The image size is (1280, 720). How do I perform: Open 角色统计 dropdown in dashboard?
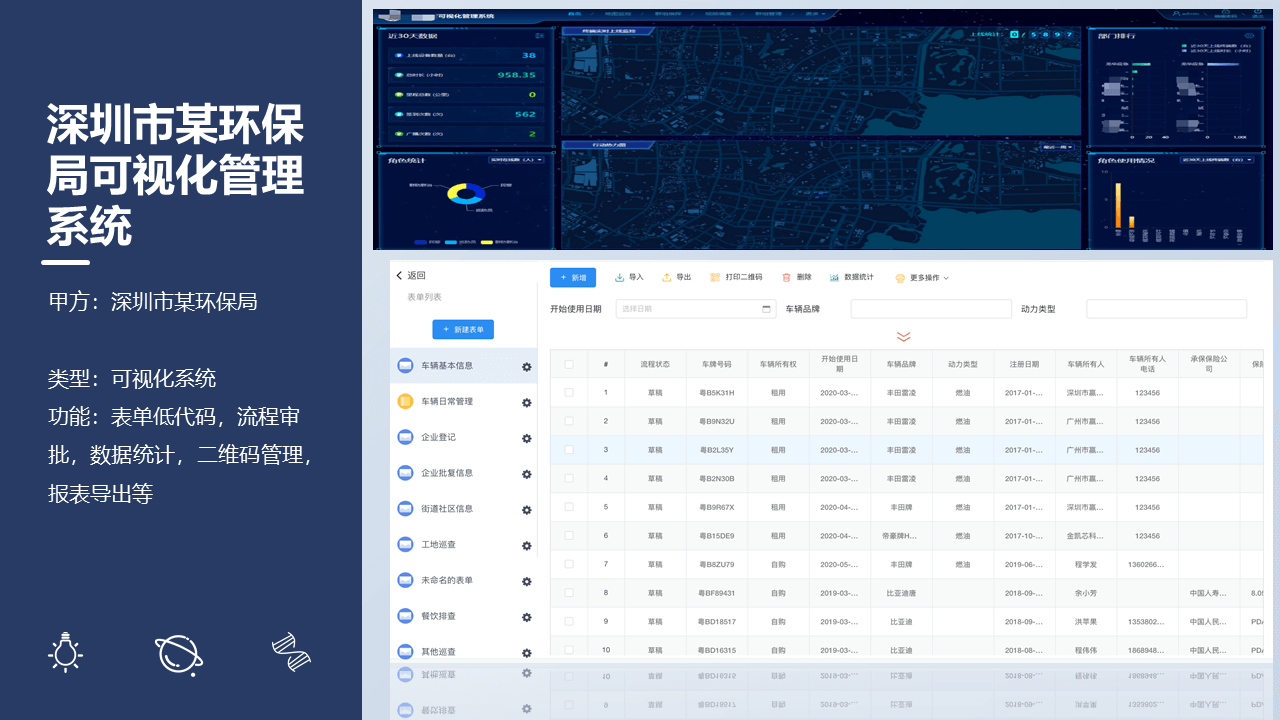coord(517,159)
